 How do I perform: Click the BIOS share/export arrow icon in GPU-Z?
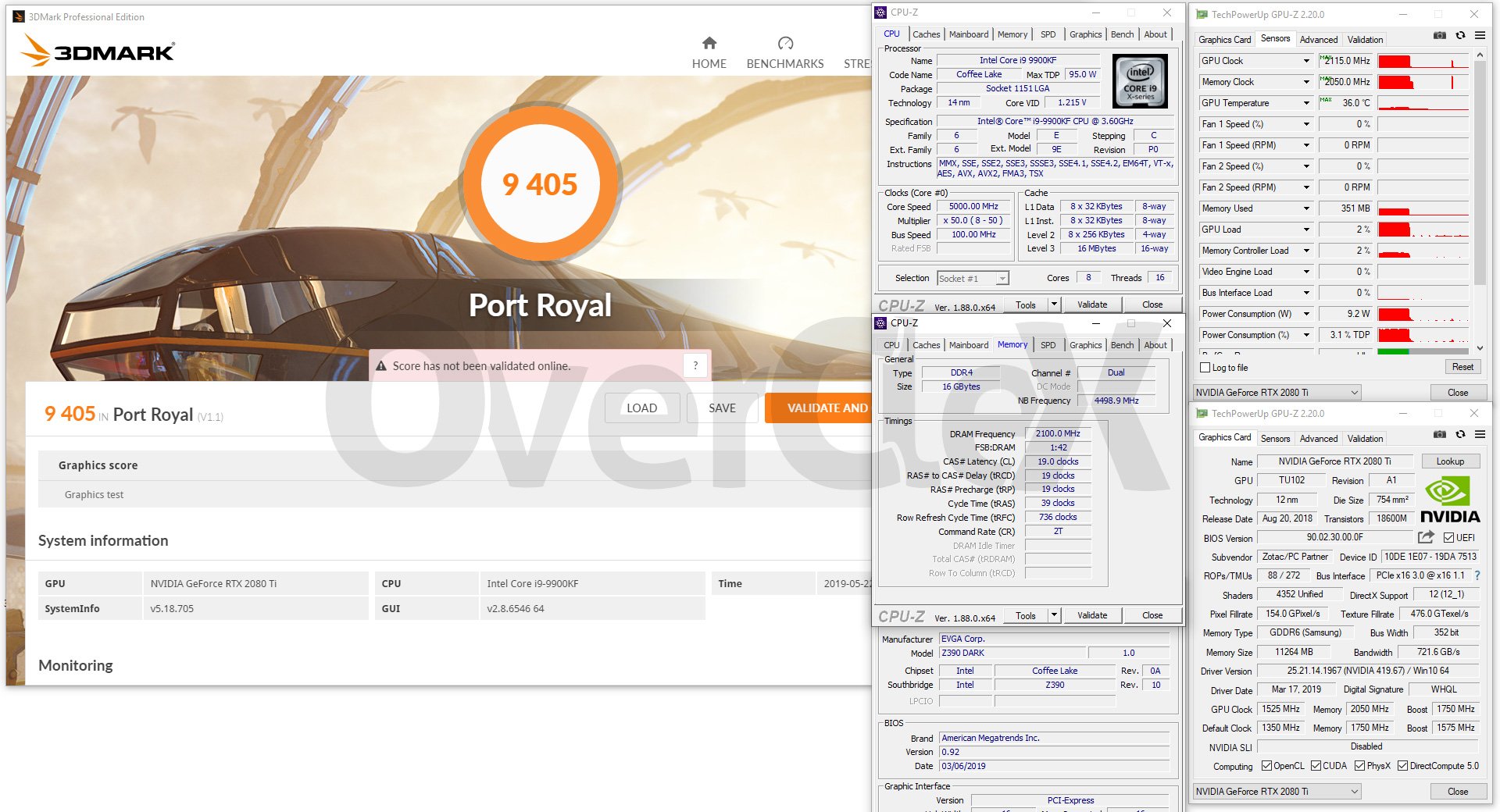coord(1426,537)
